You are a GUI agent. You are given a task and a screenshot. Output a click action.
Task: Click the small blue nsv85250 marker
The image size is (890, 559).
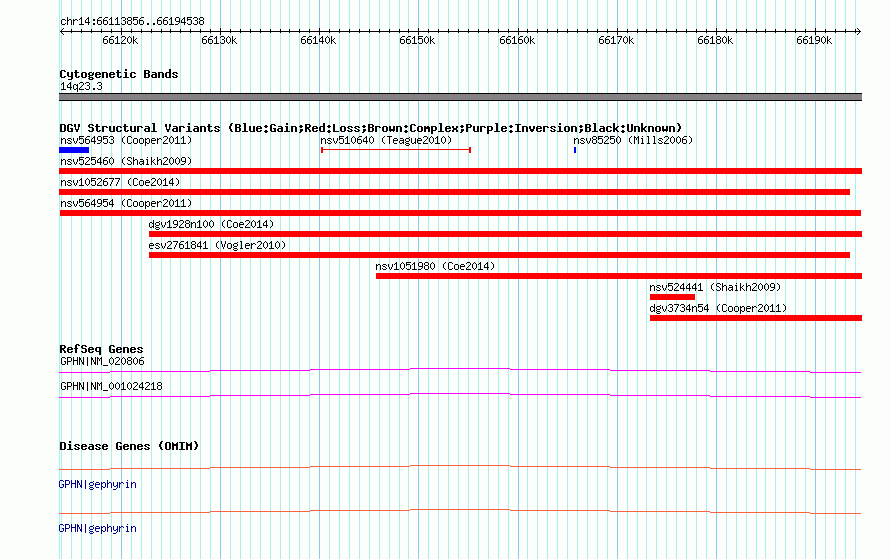(x=575, y=150)
